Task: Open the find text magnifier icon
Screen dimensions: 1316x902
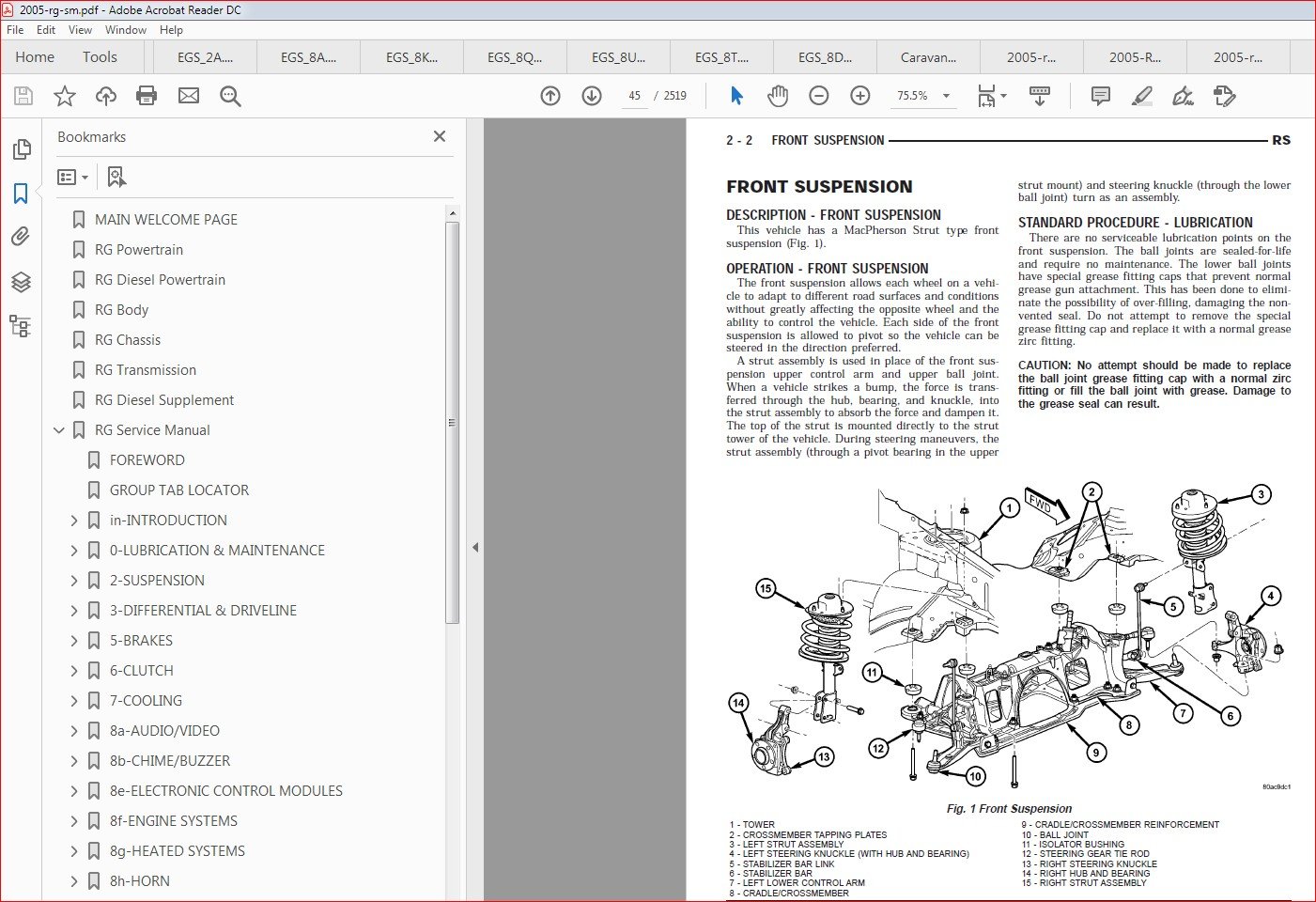Action: [230, 96]
